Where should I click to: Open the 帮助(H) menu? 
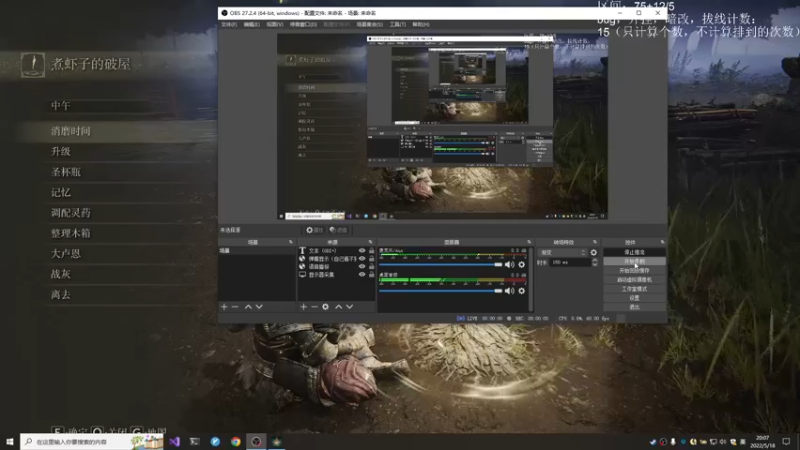coord(421,24)
